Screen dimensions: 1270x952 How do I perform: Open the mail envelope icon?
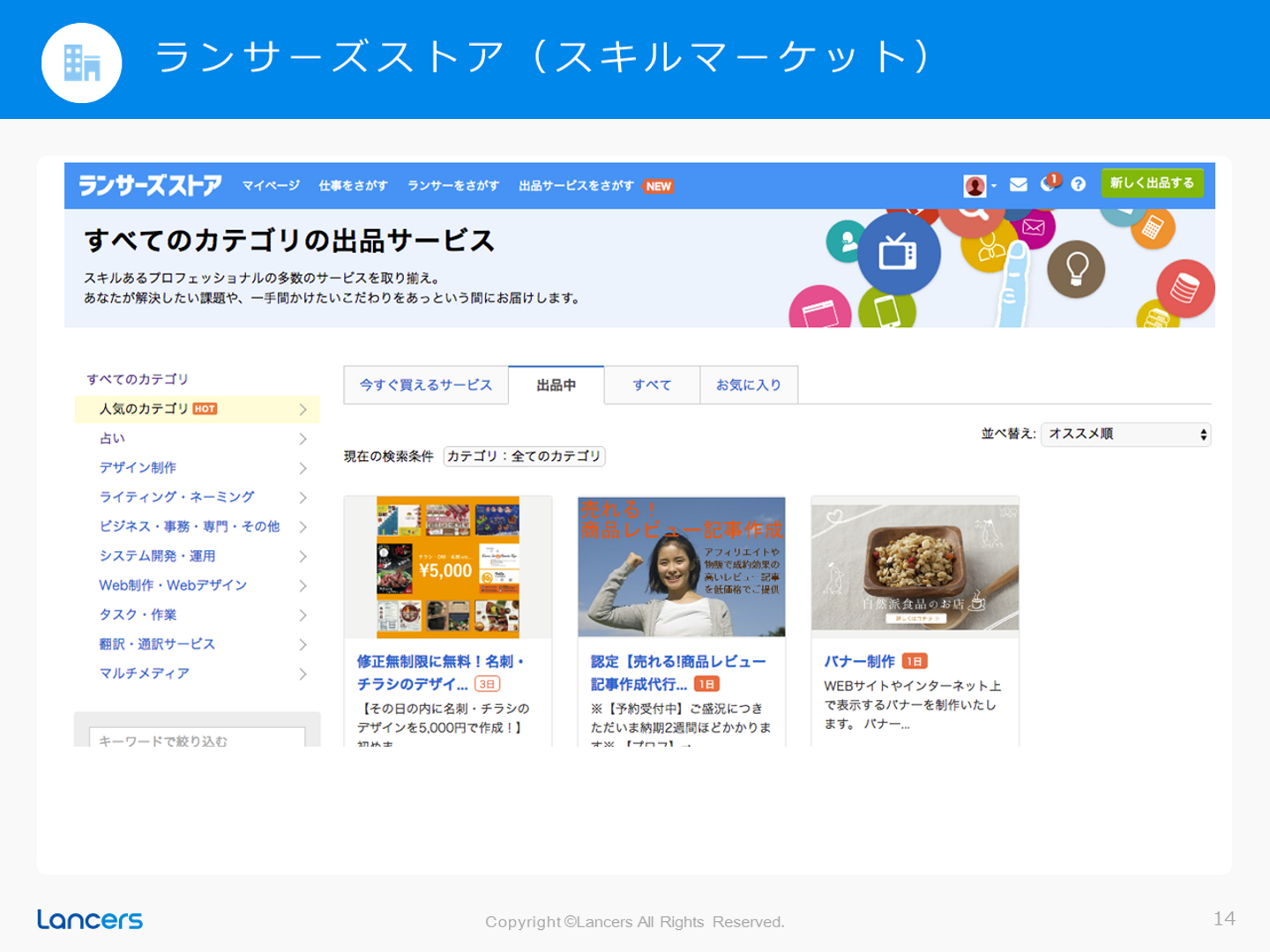pyautogui.click(x=1019, y=184)
